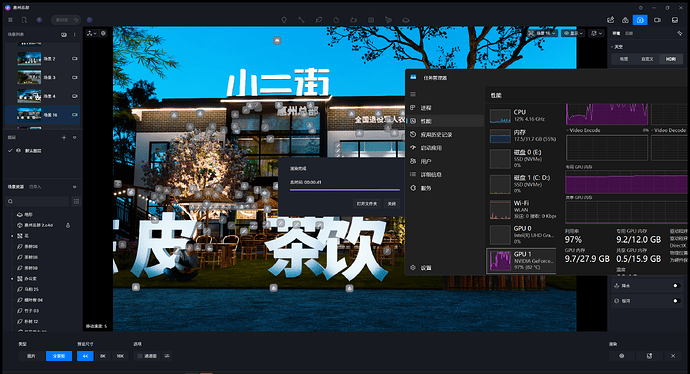
Task: Select the path line tool
Action: click(301, 20)
